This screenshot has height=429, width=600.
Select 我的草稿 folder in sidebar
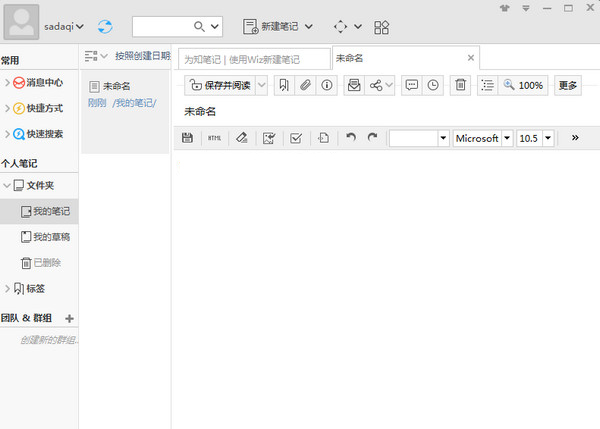point(51,237)
